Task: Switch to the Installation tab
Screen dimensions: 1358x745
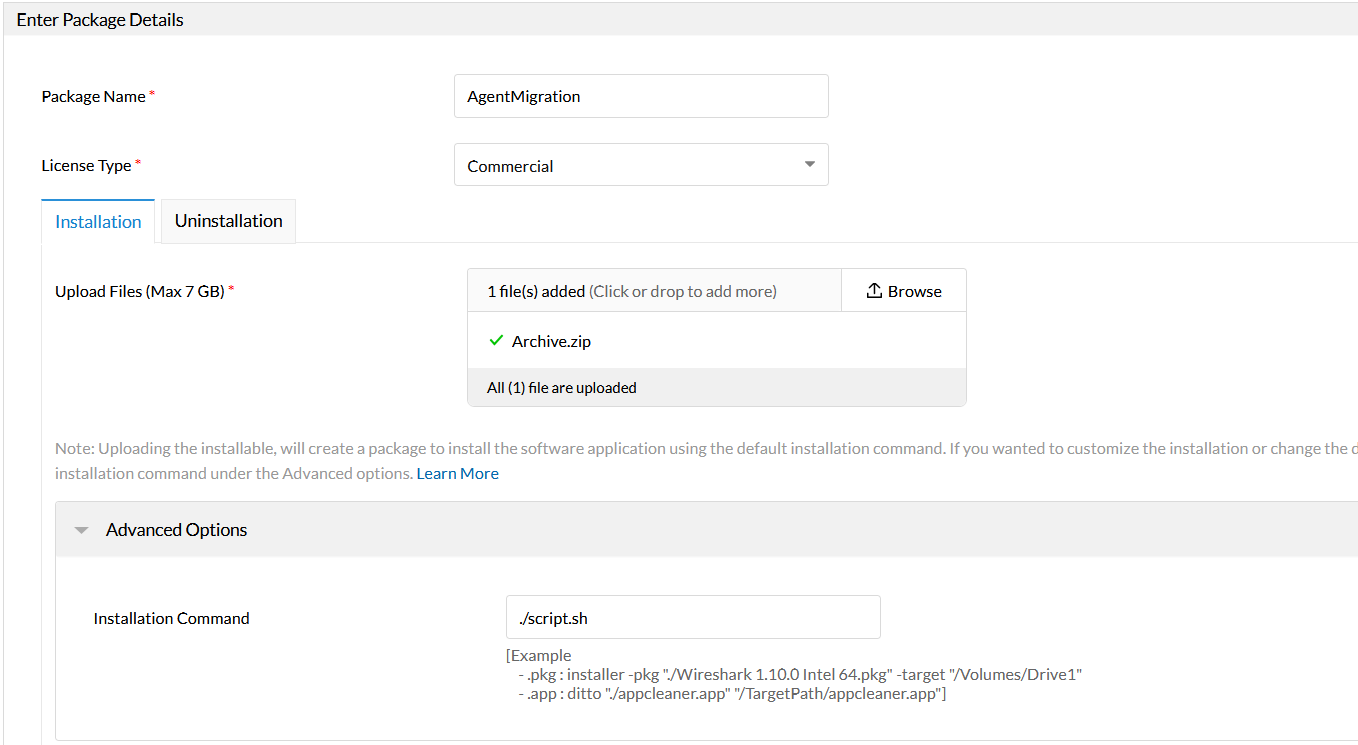Action: 98,222
